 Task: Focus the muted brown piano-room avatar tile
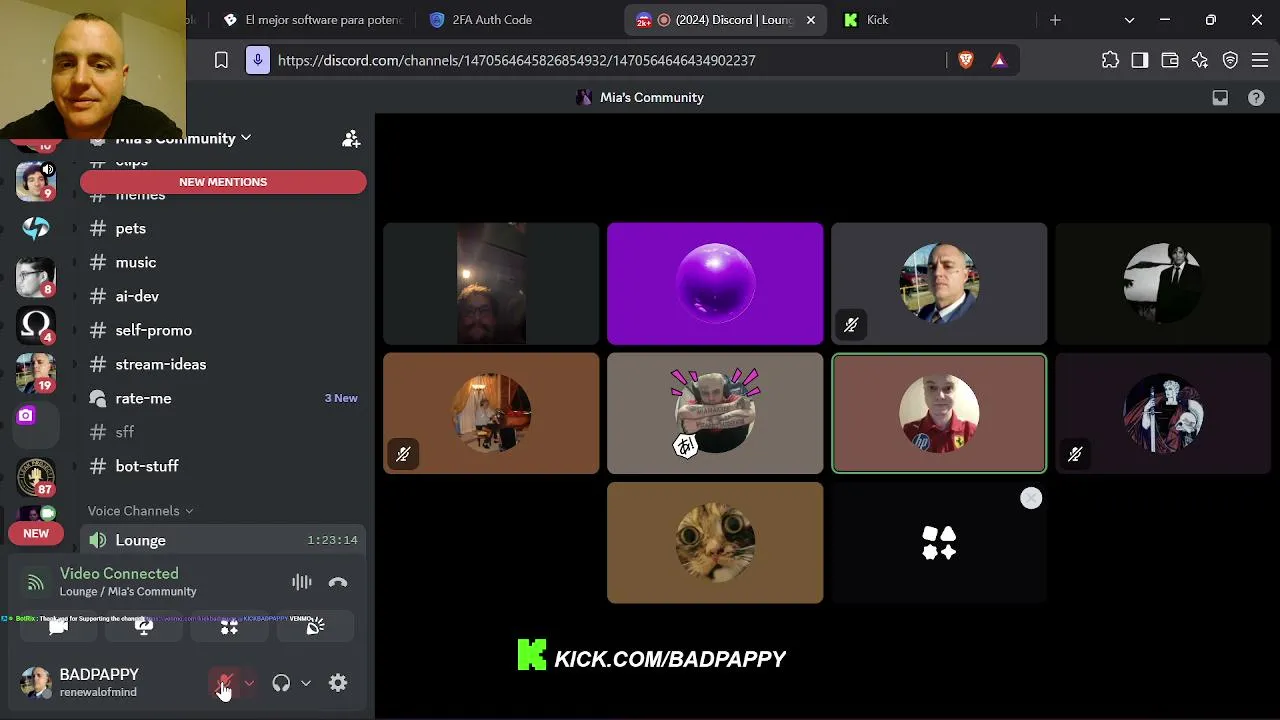click(491, 413)
